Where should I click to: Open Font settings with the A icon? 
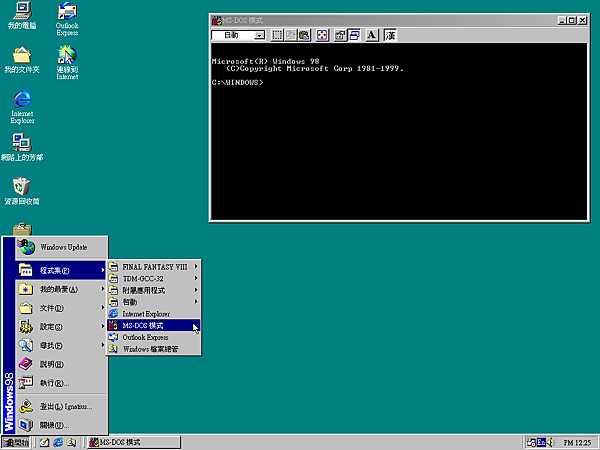click(372, 36)
